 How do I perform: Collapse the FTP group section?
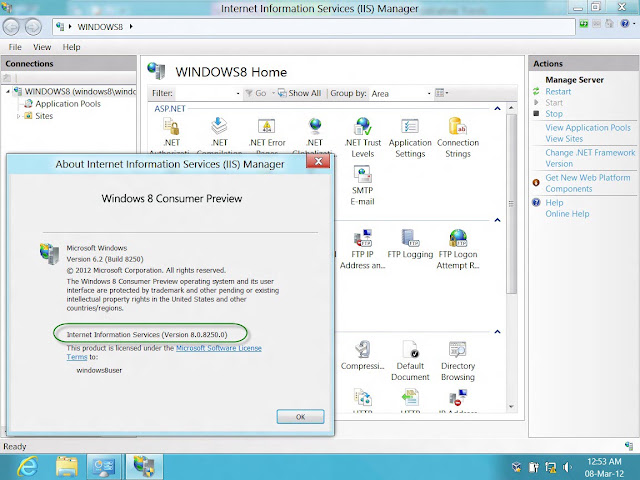497,220
